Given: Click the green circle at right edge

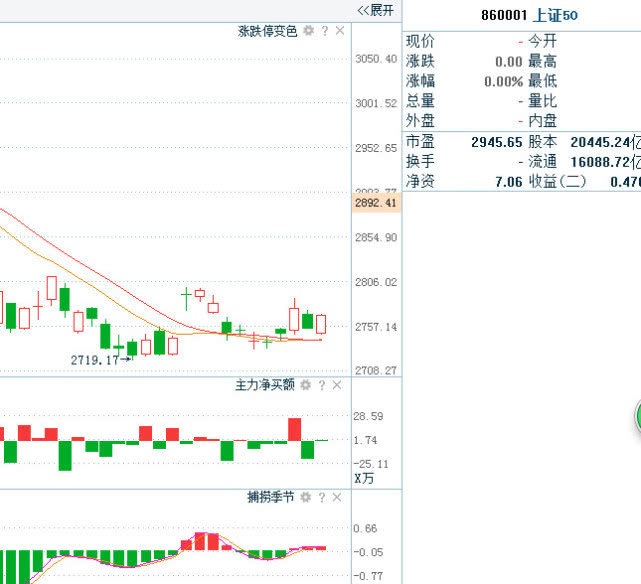Looking at the screenshot, I should pos(637,418).
